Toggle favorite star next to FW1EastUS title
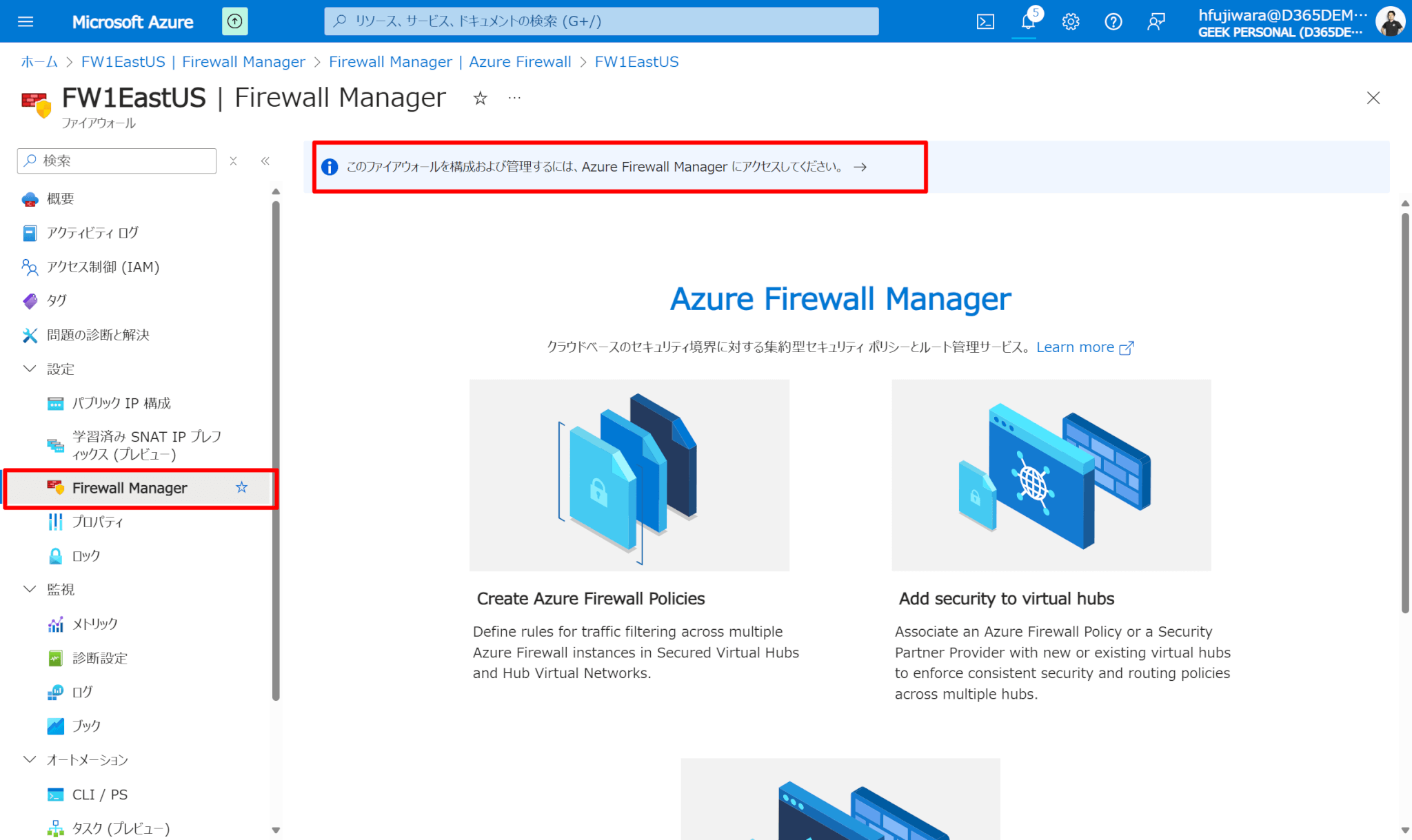This screenshot has height=840, width=1412. (480, 98)
